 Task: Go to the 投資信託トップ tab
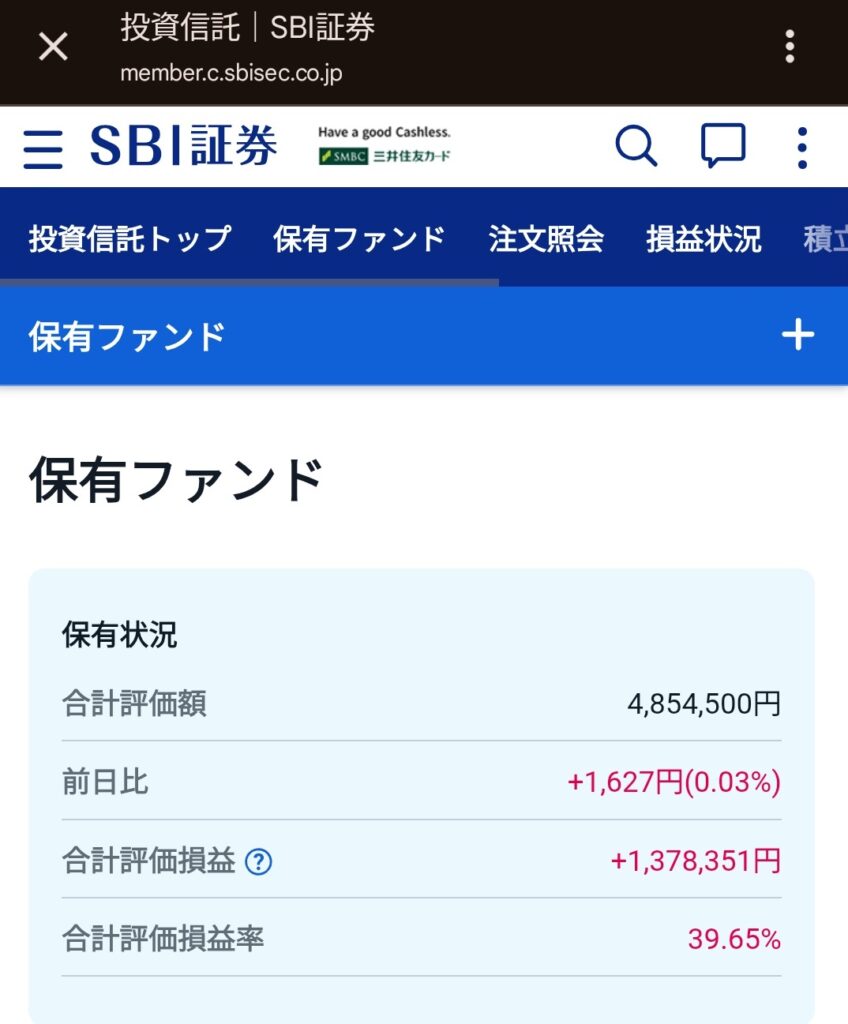[130, 239]
